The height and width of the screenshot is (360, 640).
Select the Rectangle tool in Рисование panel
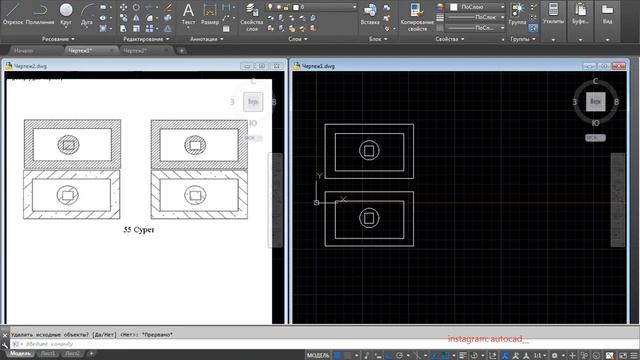(x=103, y=7)
